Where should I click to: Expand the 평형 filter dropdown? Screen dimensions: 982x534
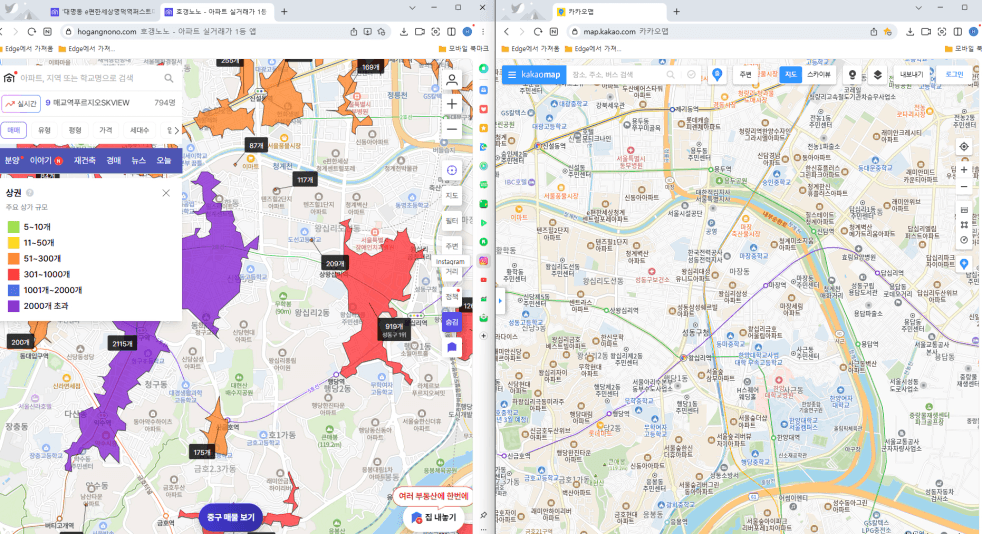click(x=75, y=130)
